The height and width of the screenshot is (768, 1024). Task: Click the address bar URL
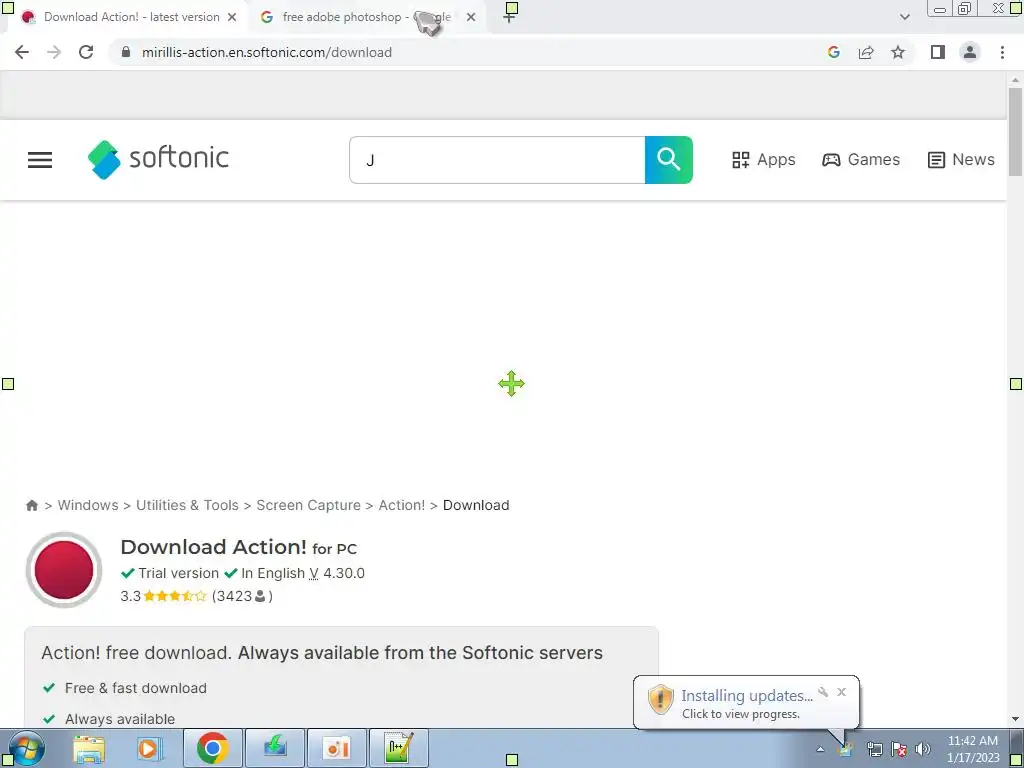[266, 52]
